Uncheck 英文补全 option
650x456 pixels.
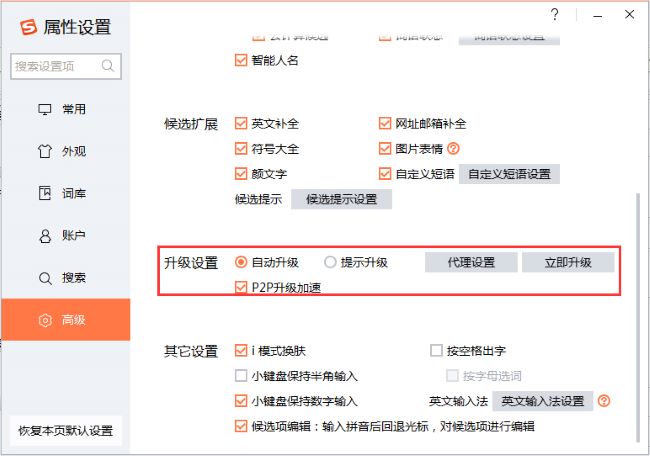(241, 123)
